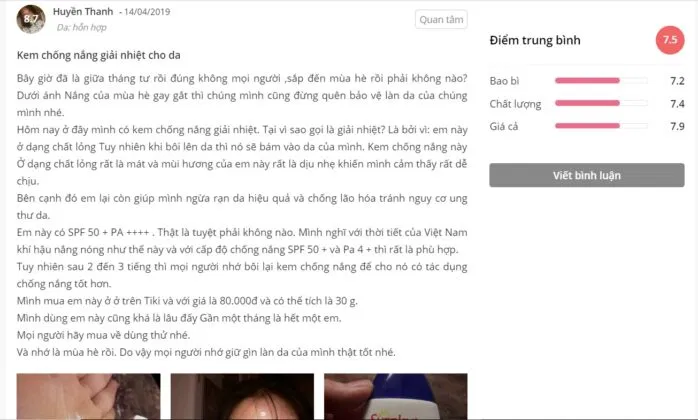
Task: Click the Bao bì label
Action: point(504,81)
